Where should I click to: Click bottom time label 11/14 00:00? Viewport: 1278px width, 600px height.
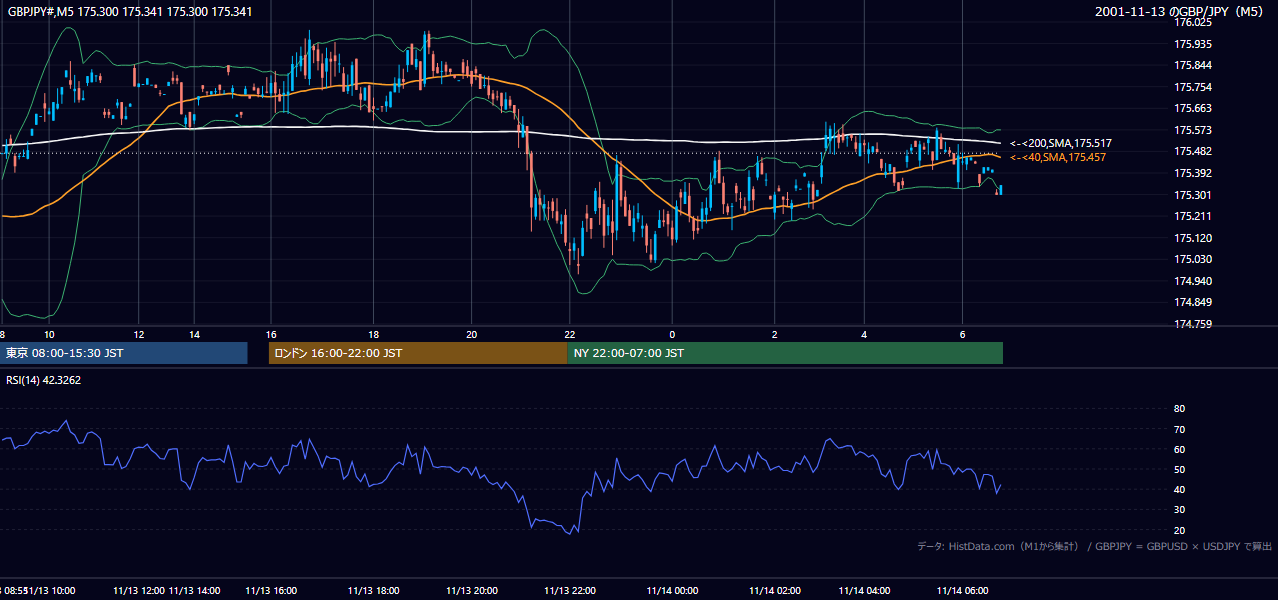(x=672, y=591)
